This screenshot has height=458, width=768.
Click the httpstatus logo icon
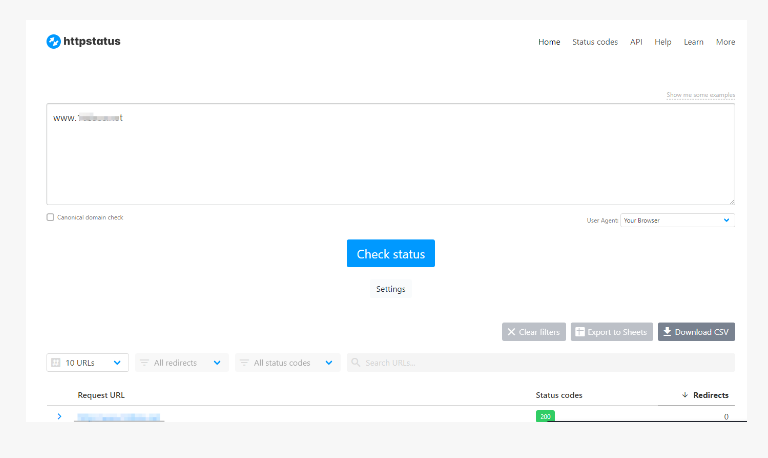tap(54, 42)
